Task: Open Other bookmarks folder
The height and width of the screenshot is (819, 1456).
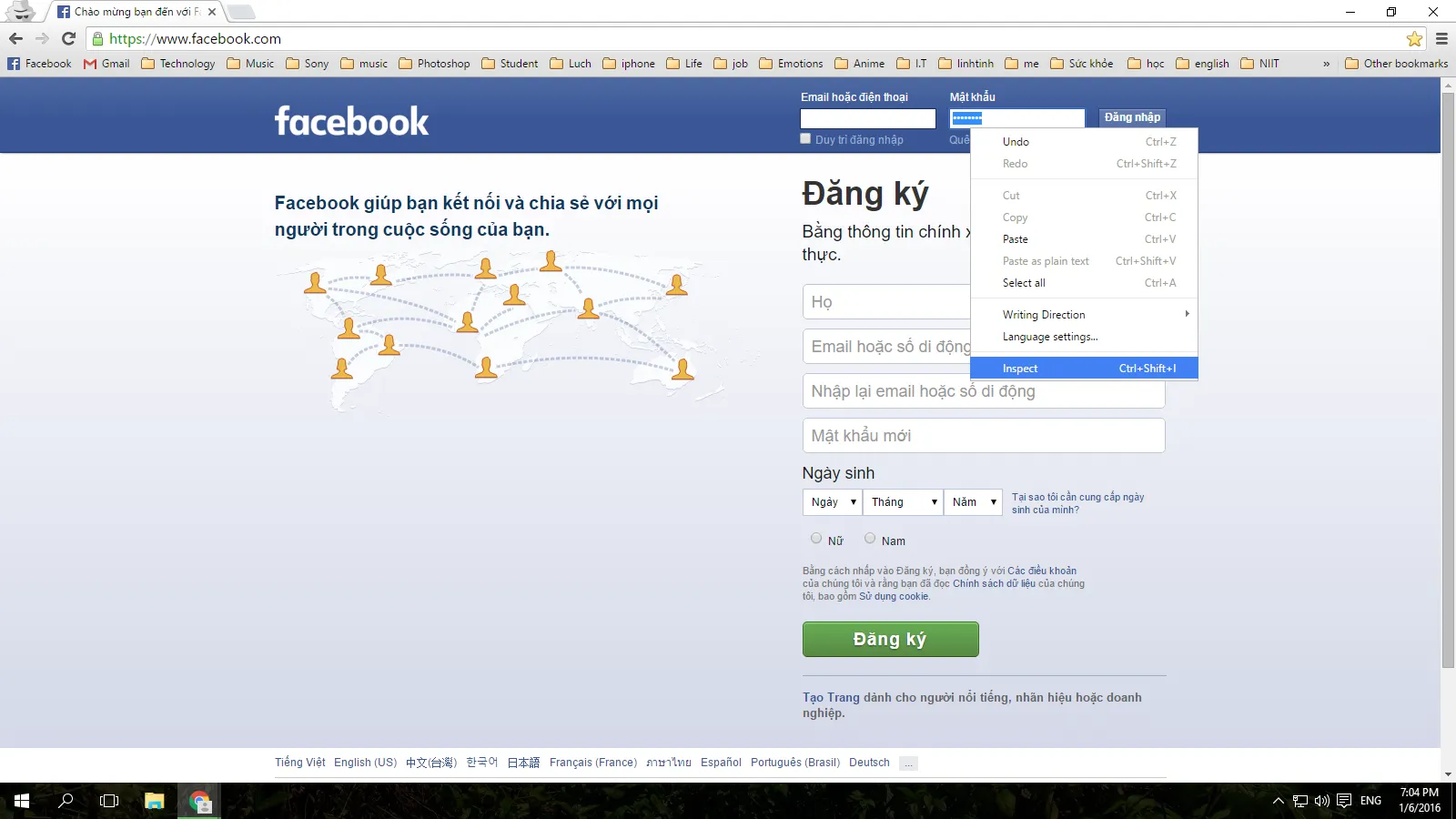Action: click(x=1396, y=64)
